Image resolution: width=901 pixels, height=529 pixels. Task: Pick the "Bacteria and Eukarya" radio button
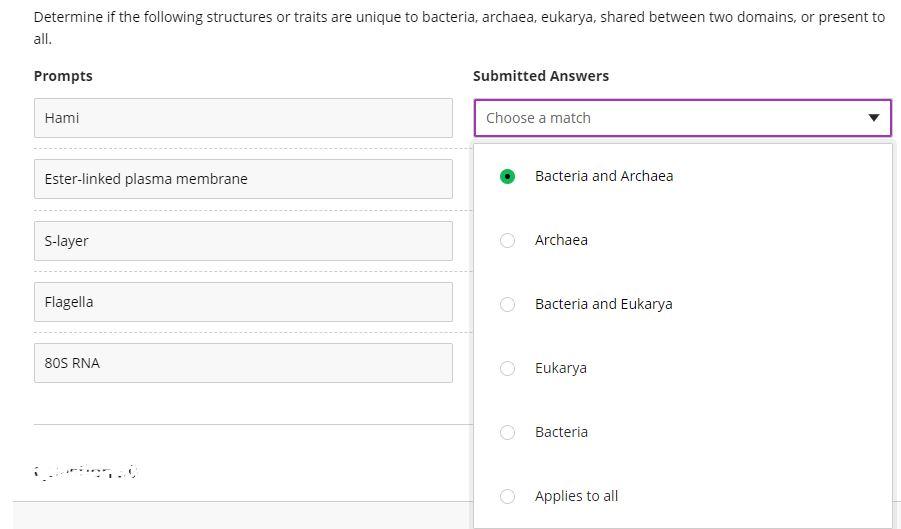pos(508,304)
